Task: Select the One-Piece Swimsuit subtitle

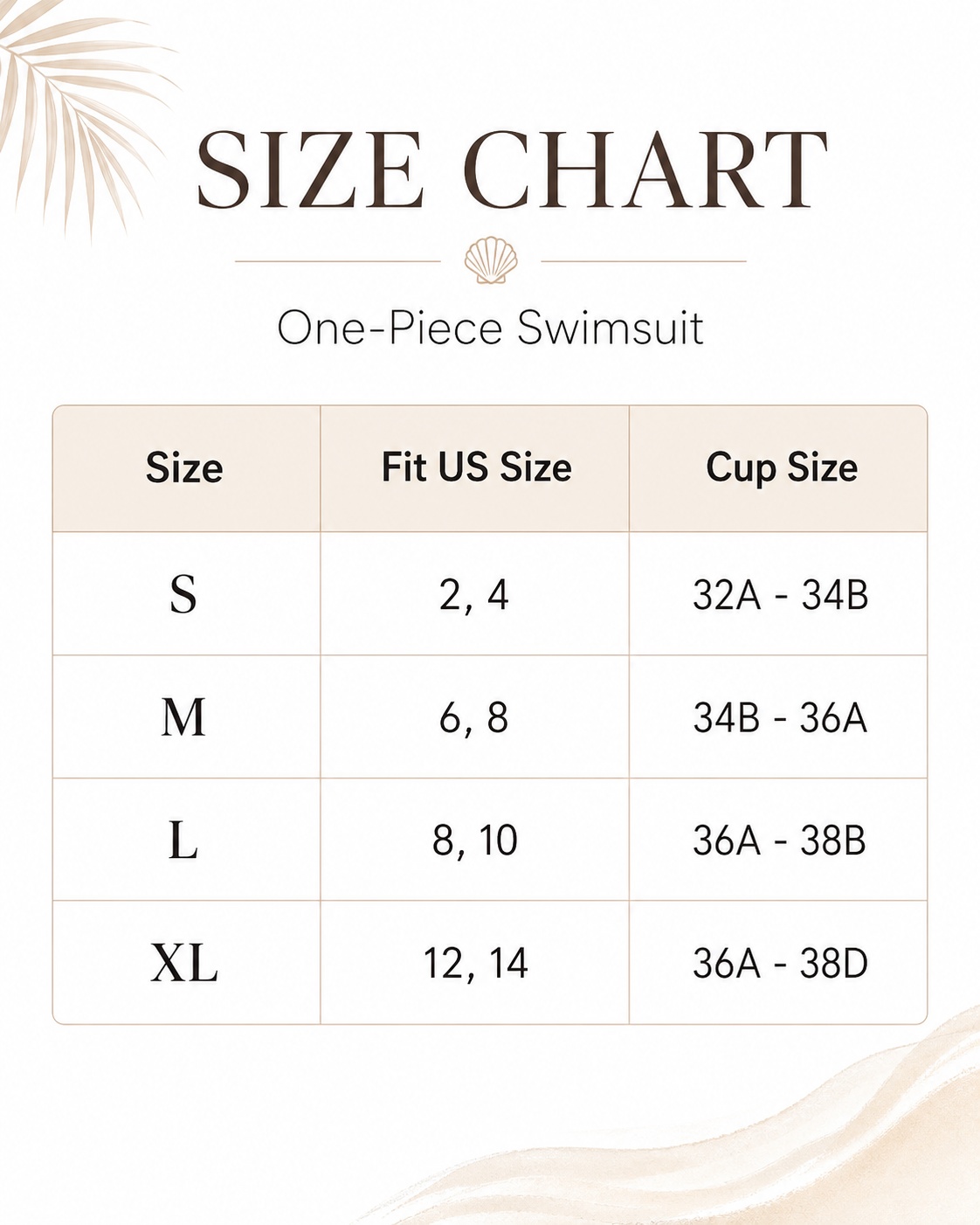Action: (490, 329)
